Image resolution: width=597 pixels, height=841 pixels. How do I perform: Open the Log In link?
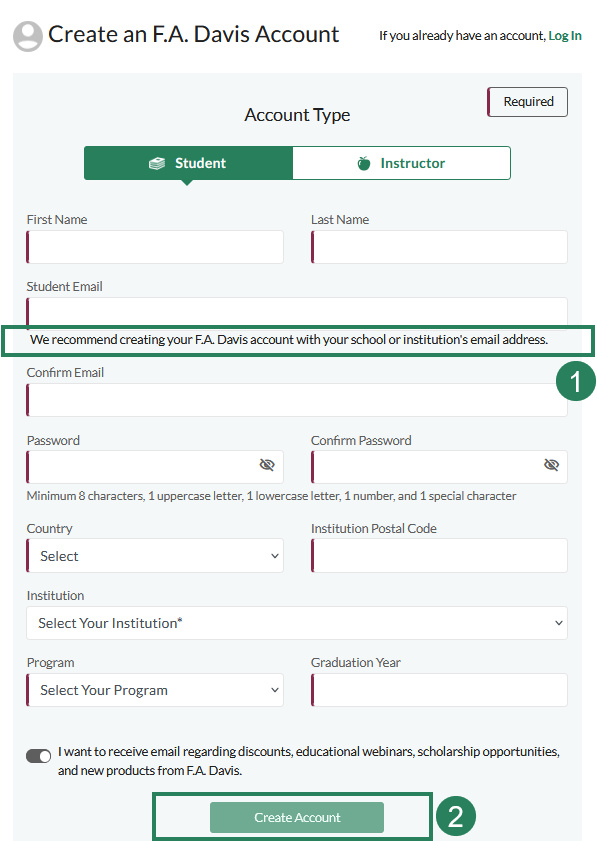[x=565, y=35]
